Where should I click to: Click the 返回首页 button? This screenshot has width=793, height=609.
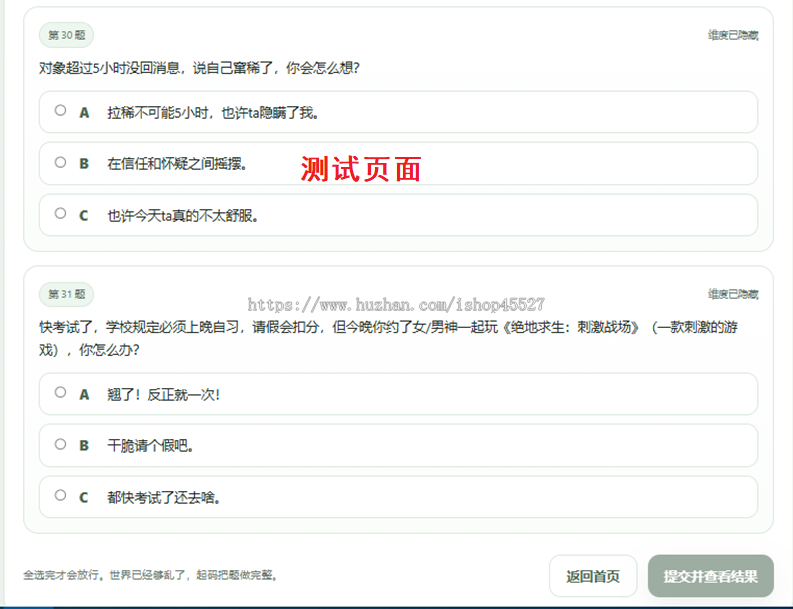coord(593,576)
